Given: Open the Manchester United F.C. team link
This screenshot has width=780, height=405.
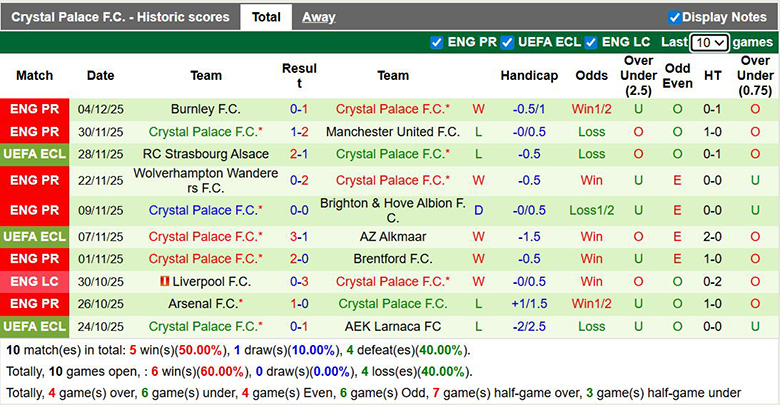Looking at the screenshot, I should pos(393,132).
